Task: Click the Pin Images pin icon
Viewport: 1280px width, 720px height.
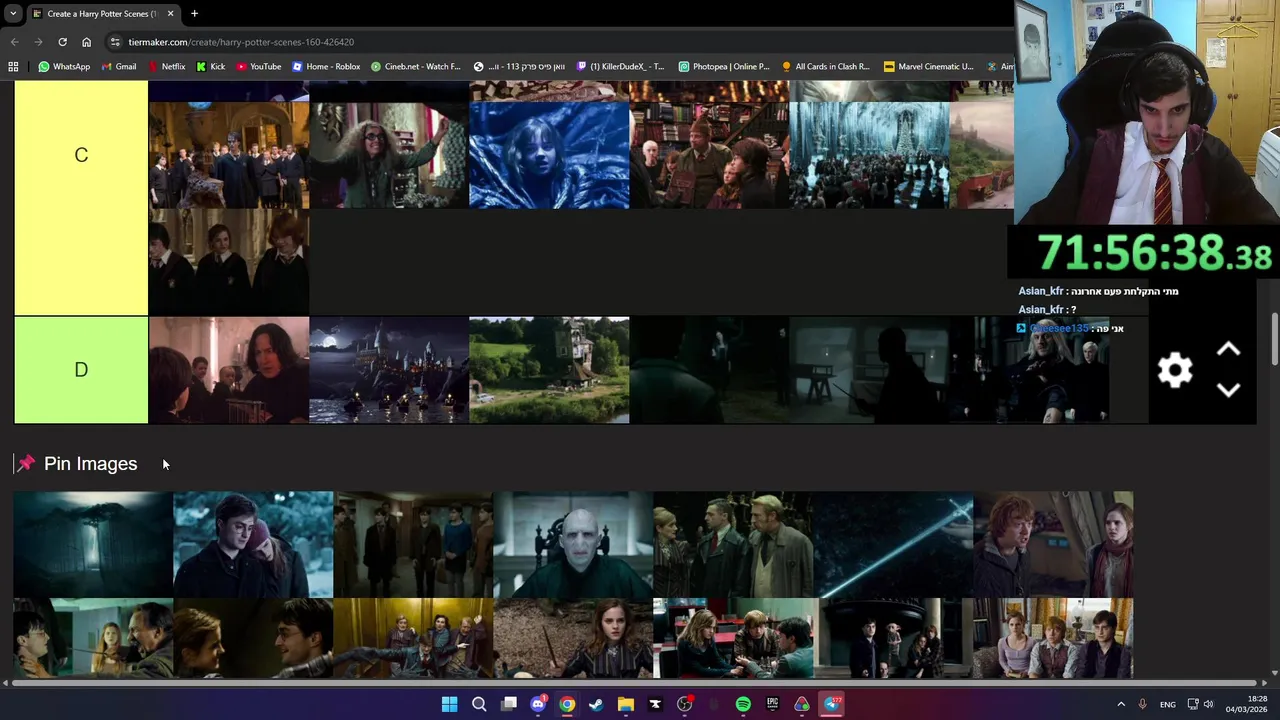Action: point(26,463)
